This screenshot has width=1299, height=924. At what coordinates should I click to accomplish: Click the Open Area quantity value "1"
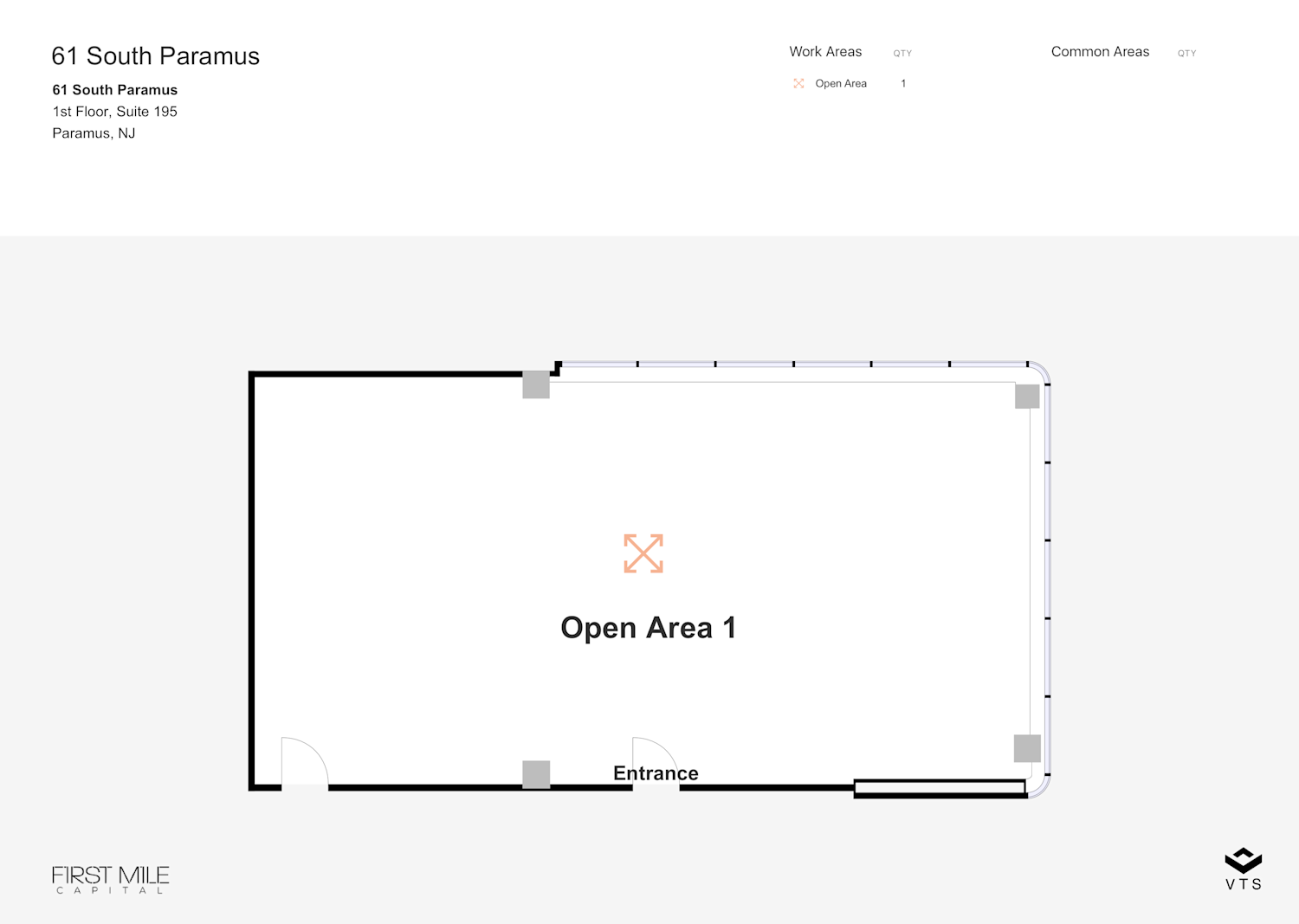903,84
